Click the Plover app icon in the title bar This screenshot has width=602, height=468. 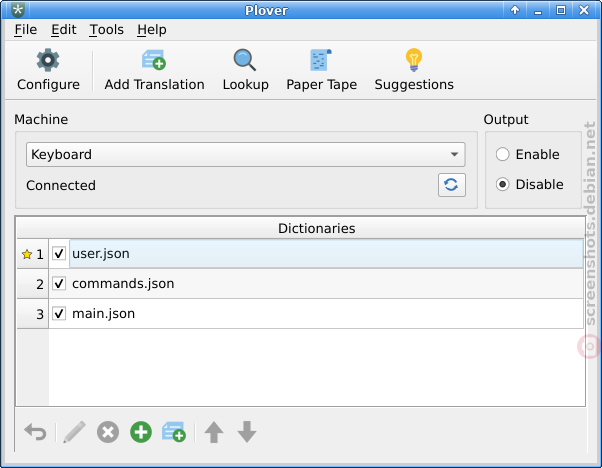click(x=18, y=10)
